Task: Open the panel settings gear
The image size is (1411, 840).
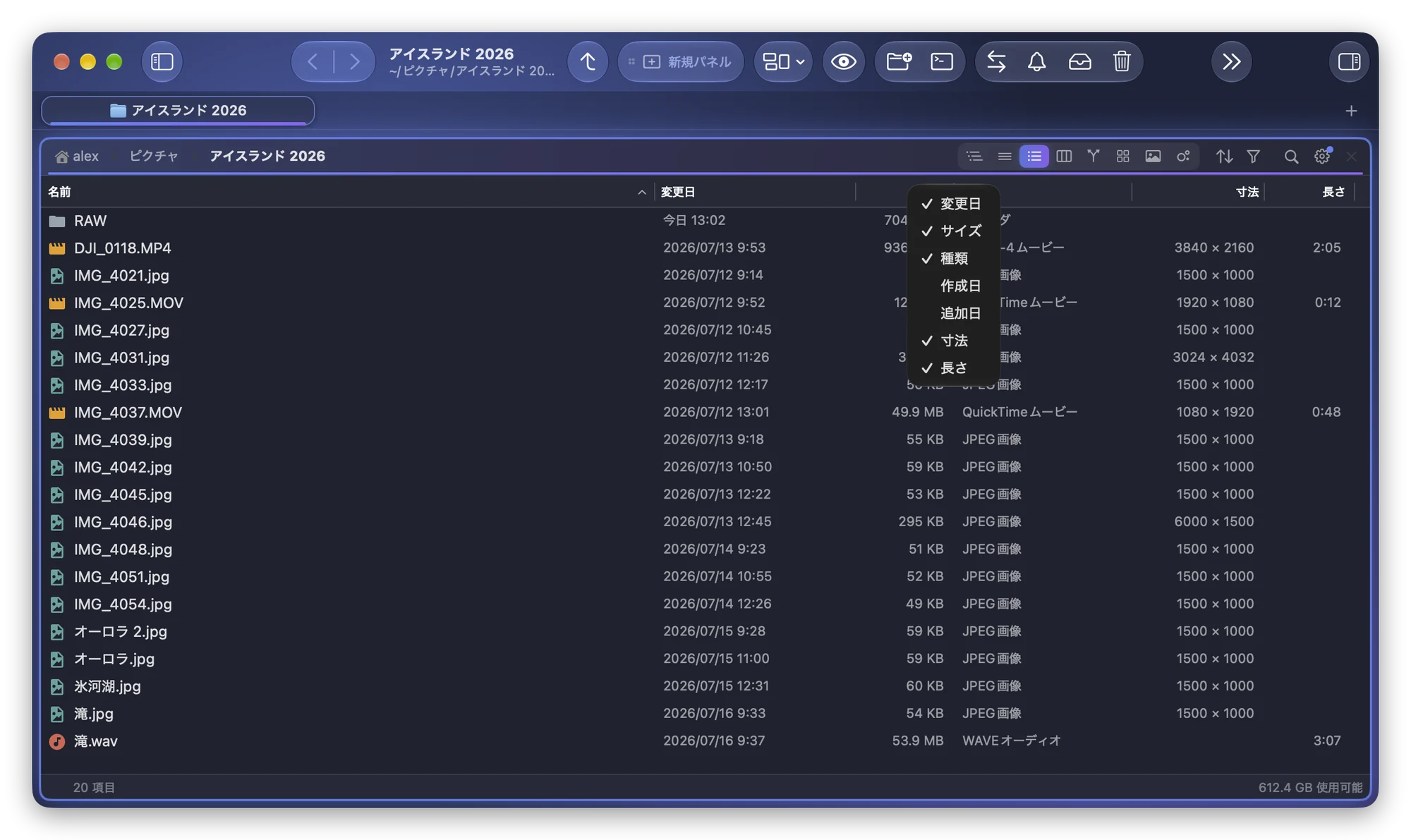Action: coord(1322,157)
